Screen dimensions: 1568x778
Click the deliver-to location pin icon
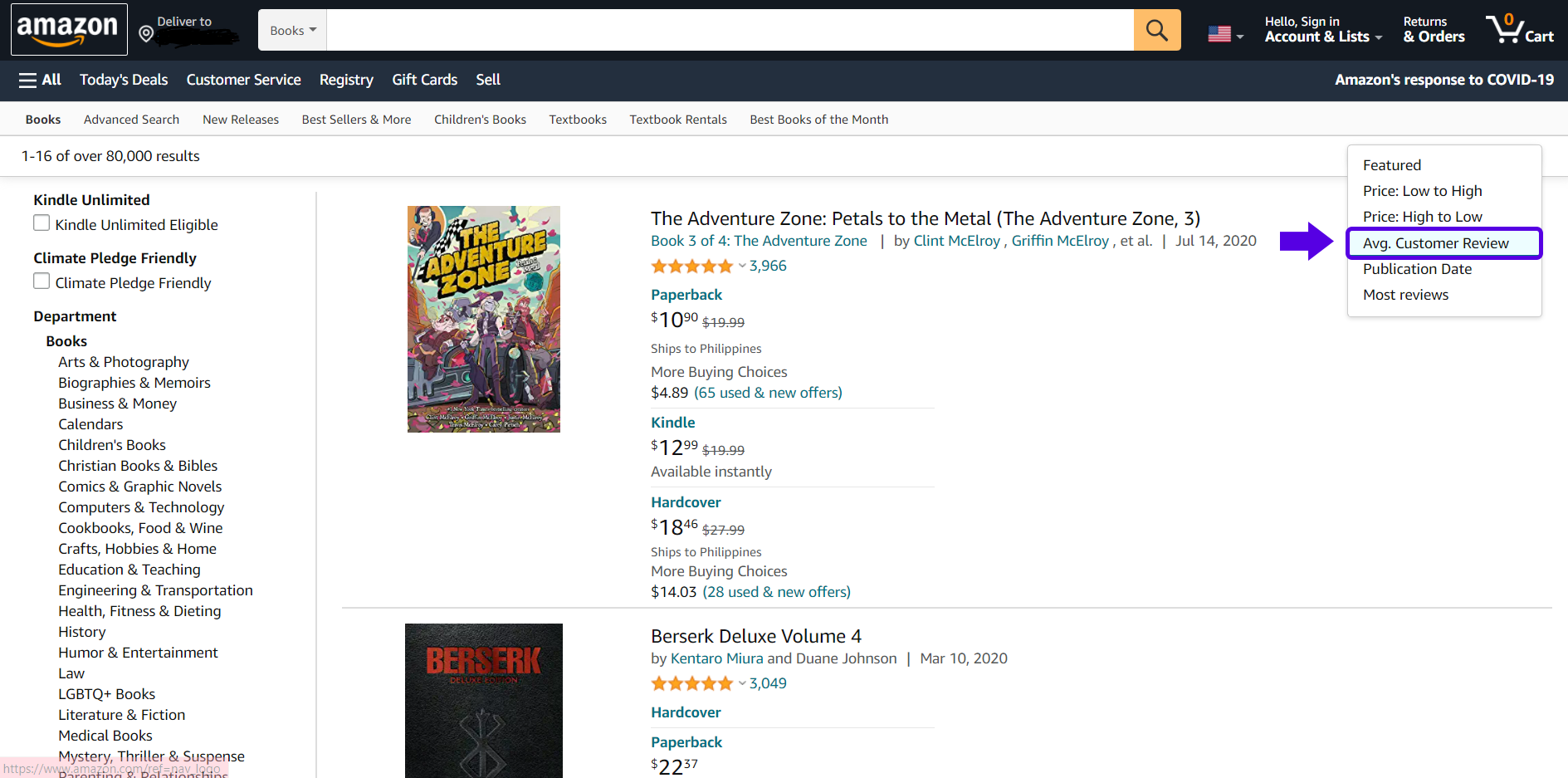pyautogui.click(x=146, y=33)
